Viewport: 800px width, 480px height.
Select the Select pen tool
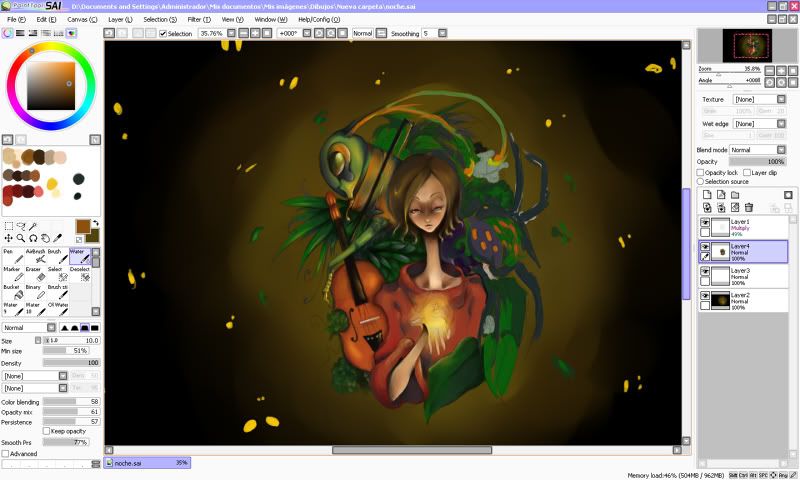pos(57,274)
